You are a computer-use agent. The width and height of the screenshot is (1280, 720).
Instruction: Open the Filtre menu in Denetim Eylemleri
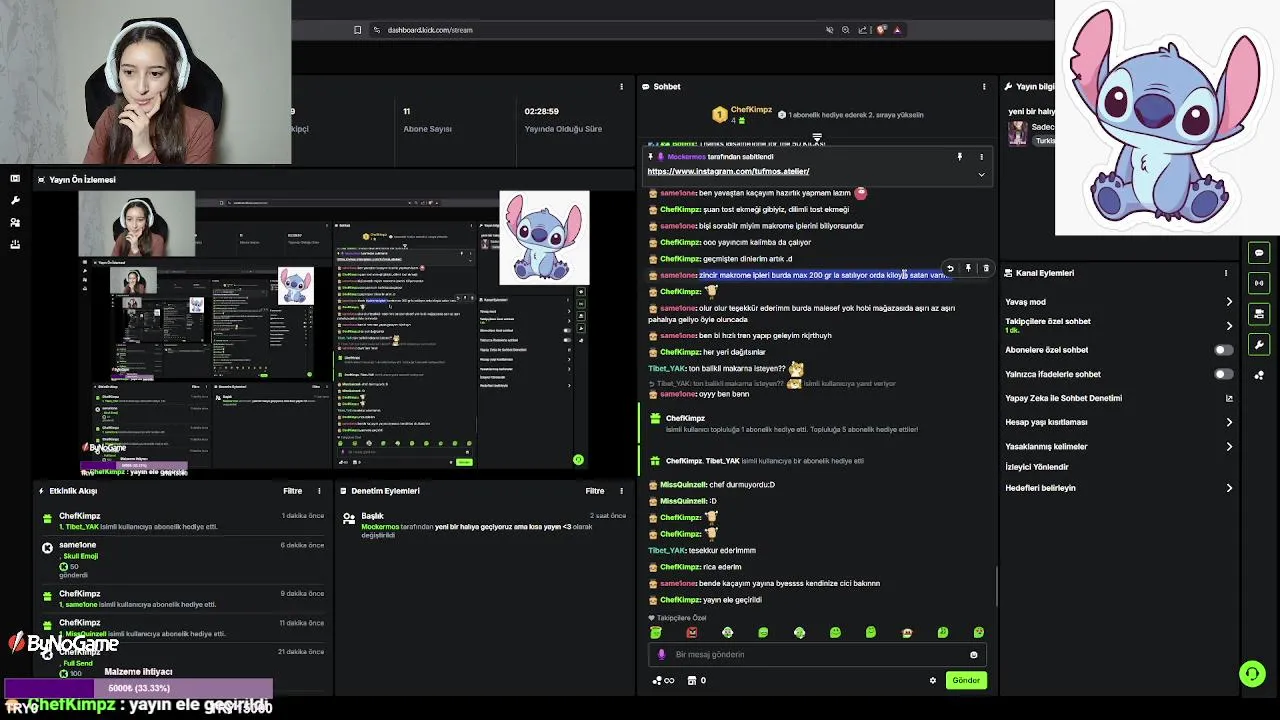coord(595,491)
